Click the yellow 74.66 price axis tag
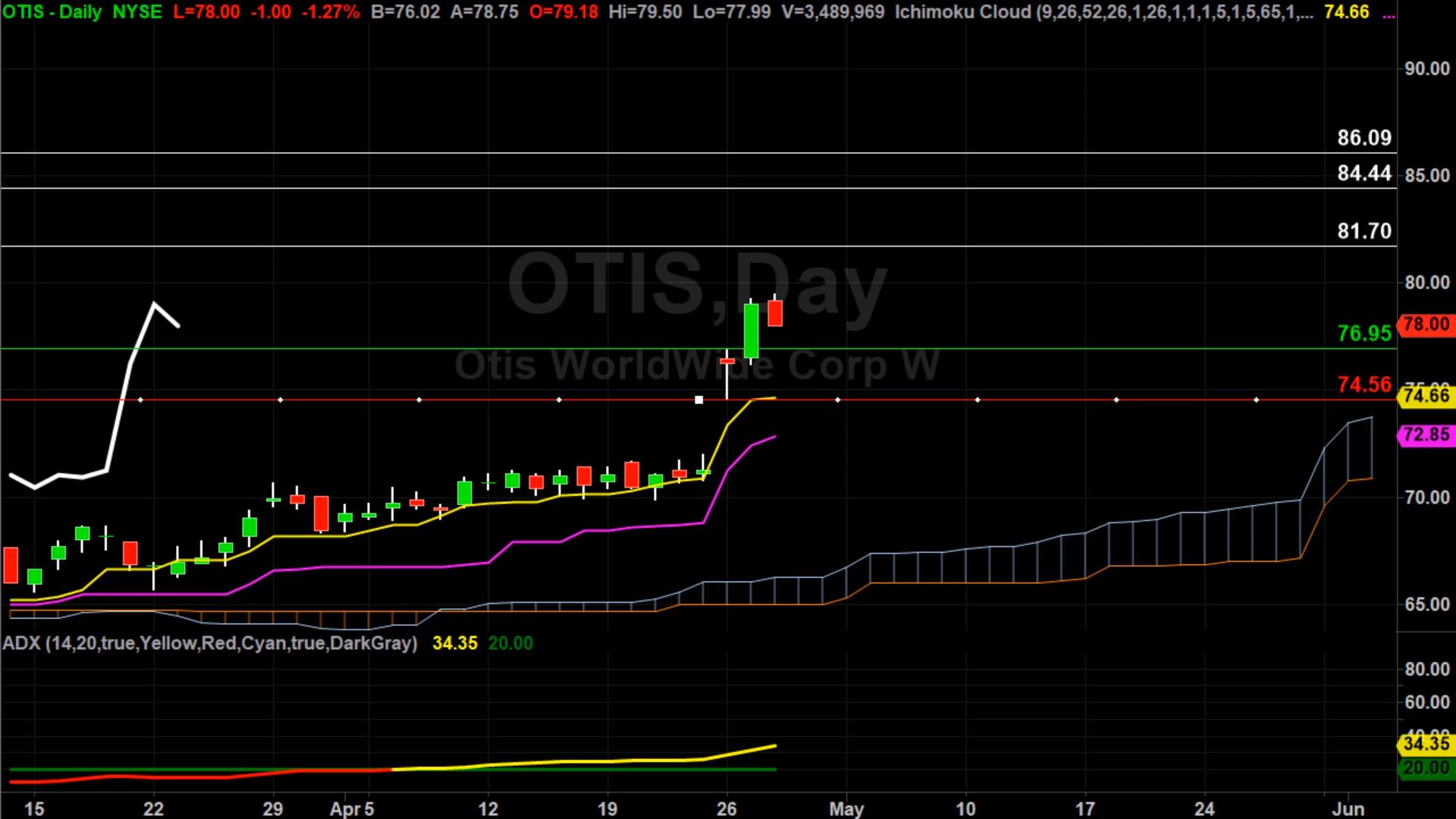 pos(1426,395)
